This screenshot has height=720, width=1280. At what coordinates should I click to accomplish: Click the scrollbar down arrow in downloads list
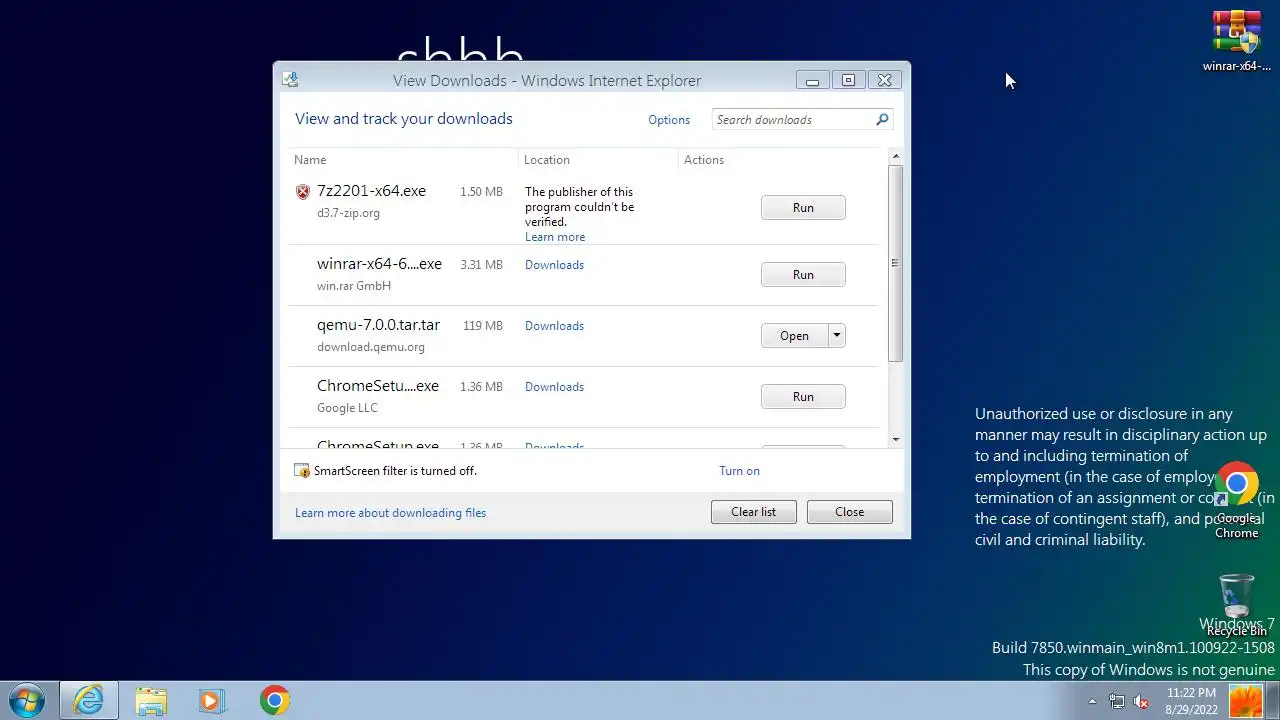point(895,439)
